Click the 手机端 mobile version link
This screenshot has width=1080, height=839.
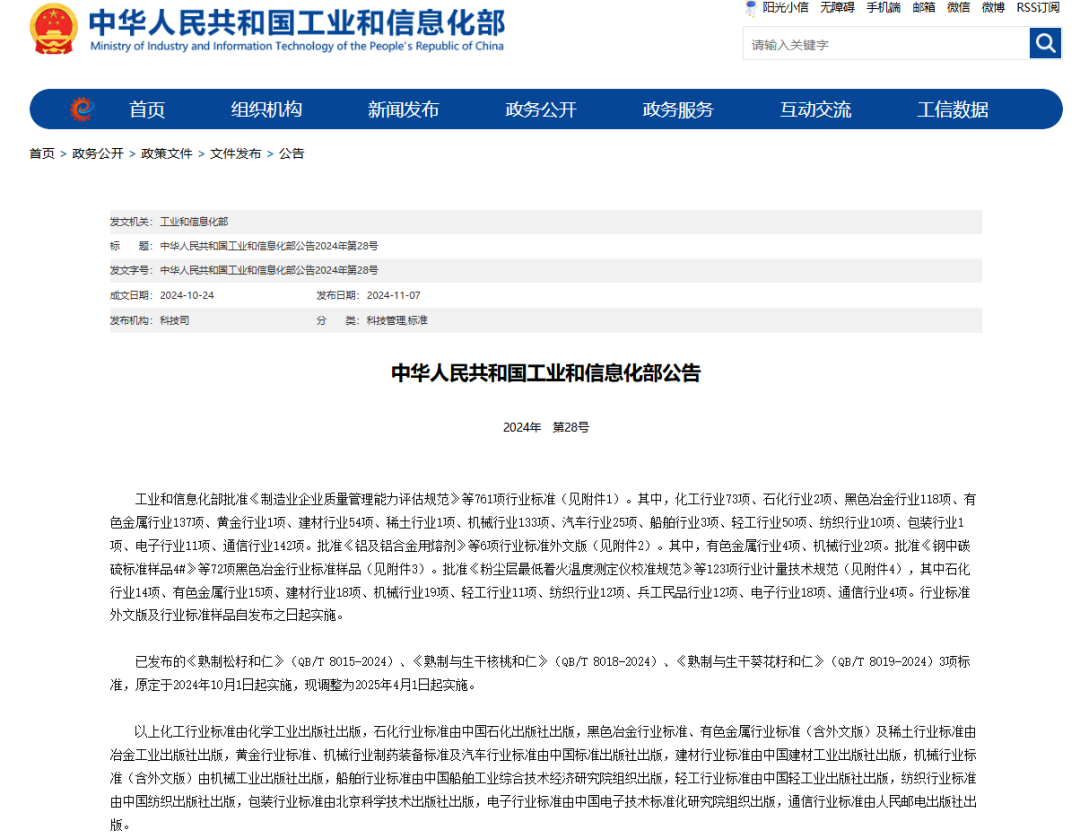pyautogui.click(x=883, y=8)
